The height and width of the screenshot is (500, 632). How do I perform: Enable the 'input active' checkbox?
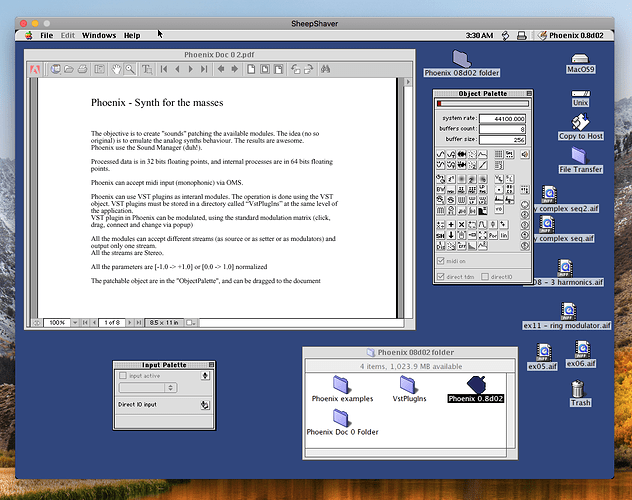(x=123, y=376)
